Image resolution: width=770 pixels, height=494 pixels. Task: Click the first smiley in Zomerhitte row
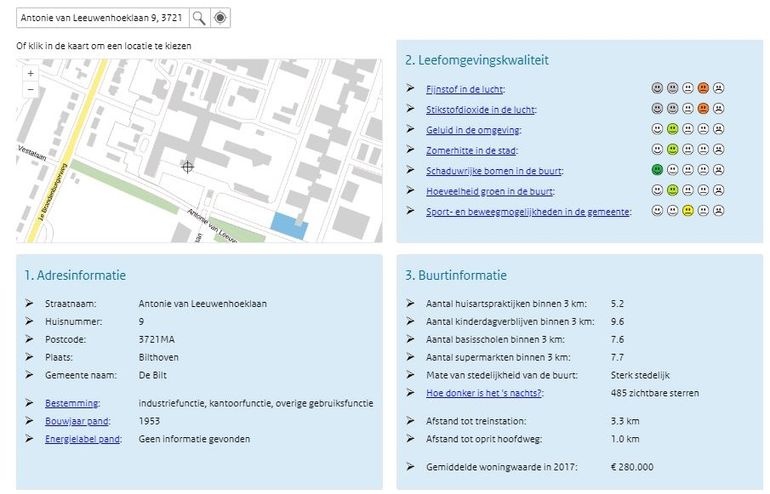(x=657, y=149)
